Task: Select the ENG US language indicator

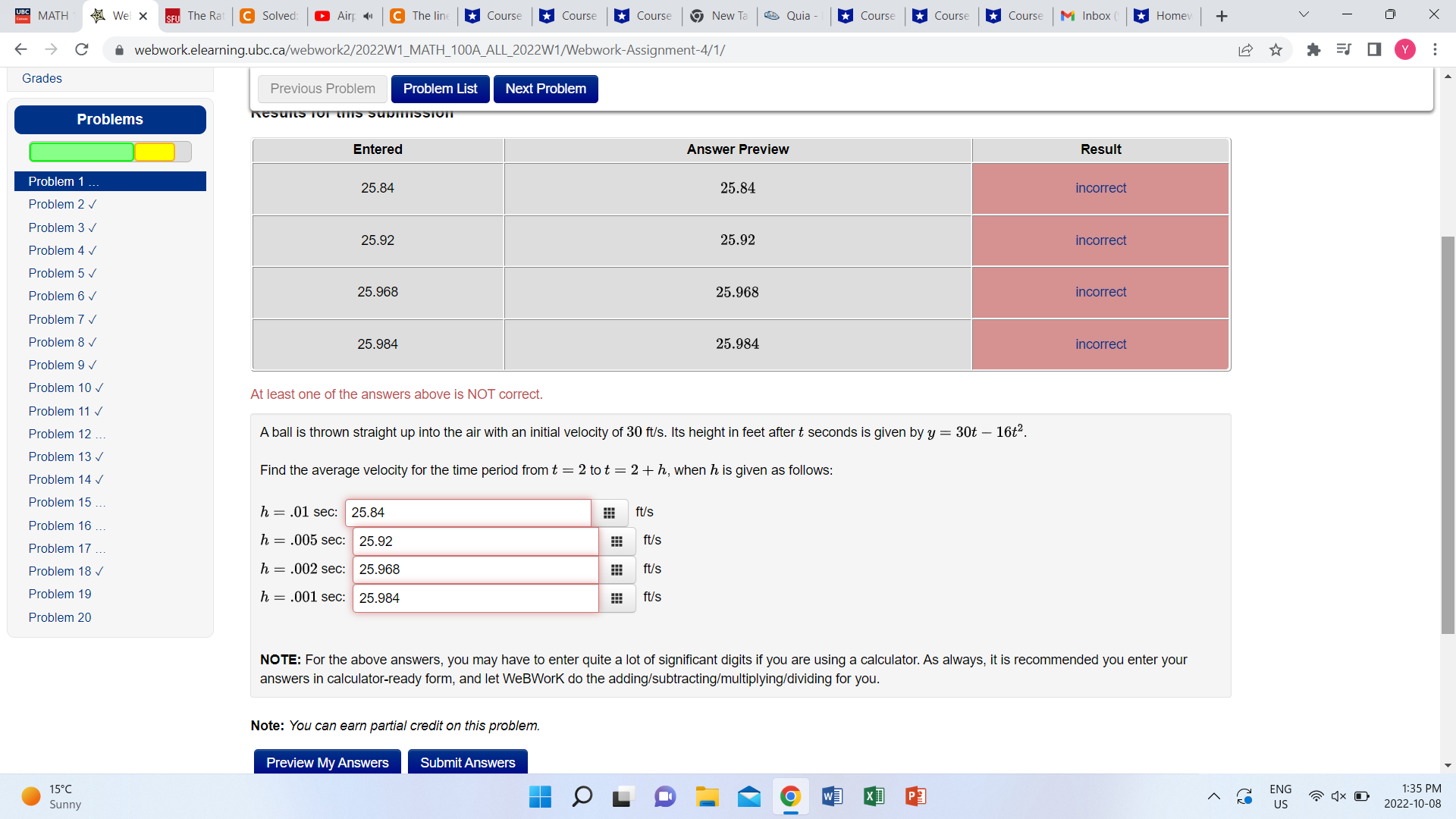Action: [x=1281, y=795]
